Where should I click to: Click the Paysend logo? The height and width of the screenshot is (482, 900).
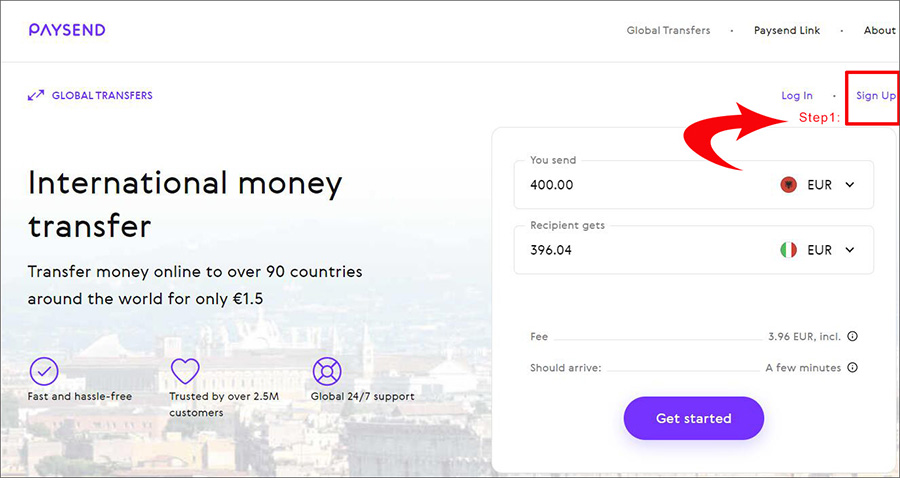(67, 30)
